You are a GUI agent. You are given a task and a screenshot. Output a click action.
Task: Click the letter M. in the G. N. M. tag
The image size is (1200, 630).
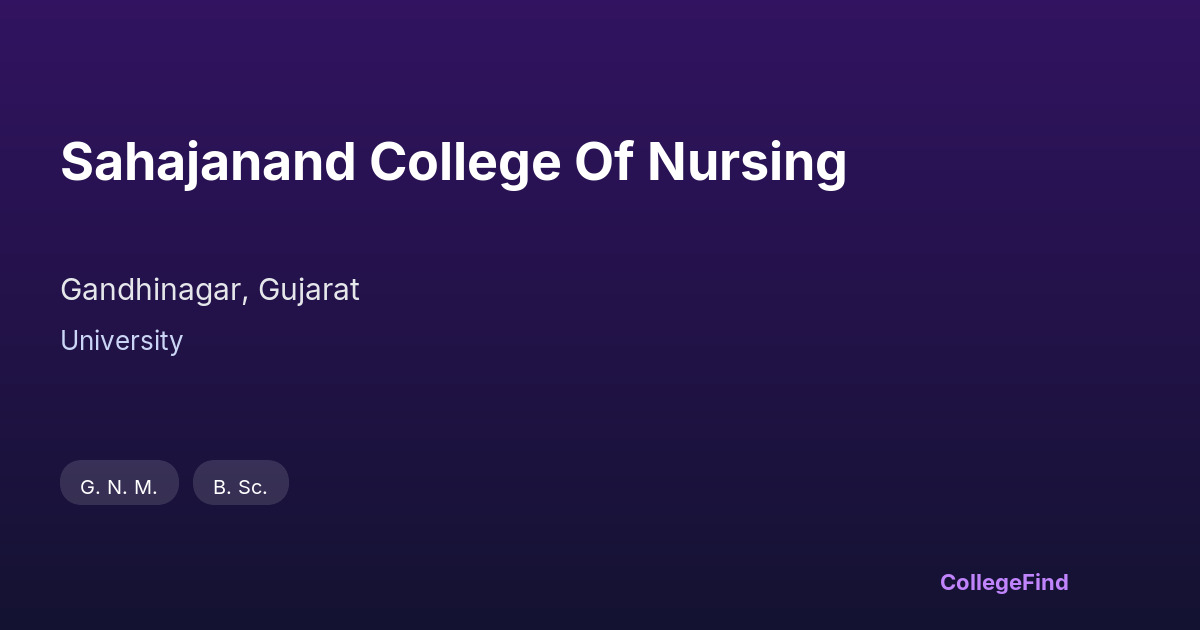[x=146, y=487]
